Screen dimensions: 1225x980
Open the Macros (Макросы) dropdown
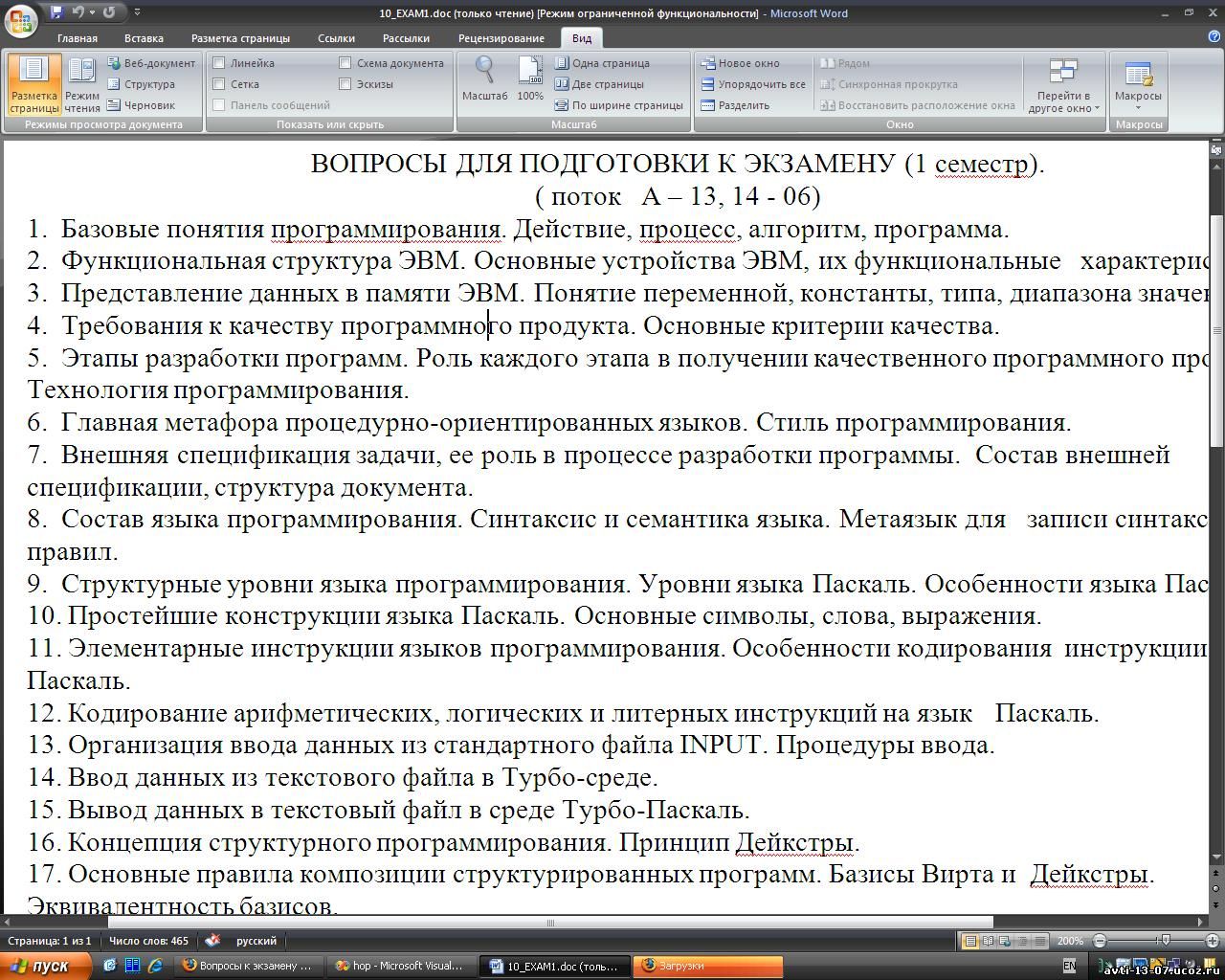click(x=1138, y=86)
